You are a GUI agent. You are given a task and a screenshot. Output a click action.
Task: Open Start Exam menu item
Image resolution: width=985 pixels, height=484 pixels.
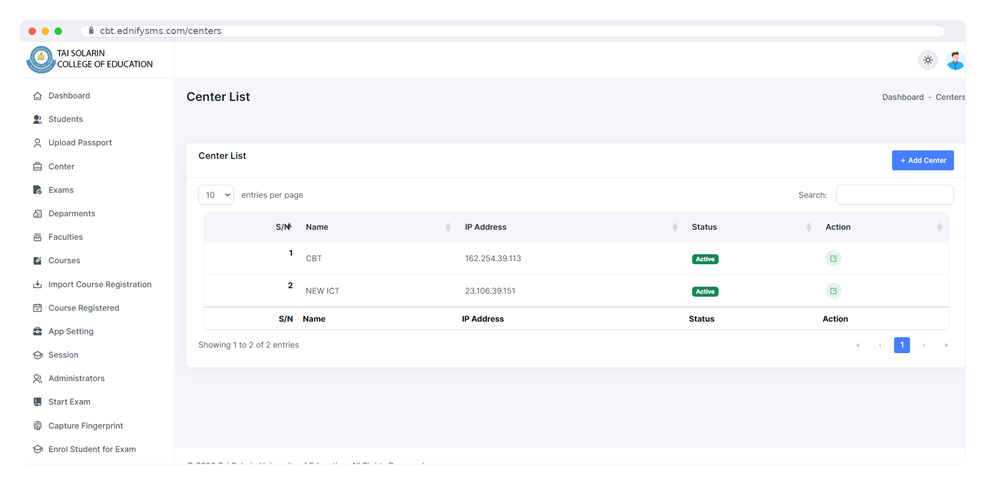point(69,402)
